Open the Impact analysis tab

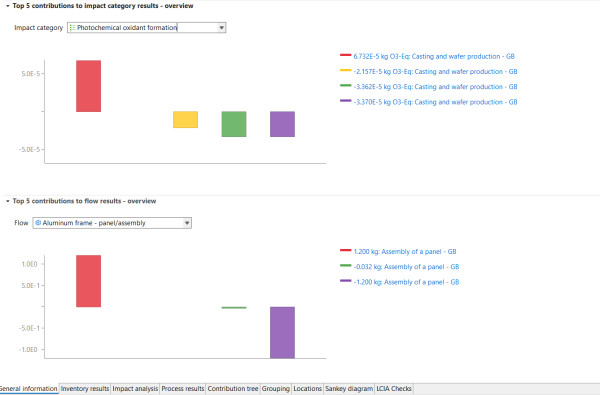click(x=135, y=388)
